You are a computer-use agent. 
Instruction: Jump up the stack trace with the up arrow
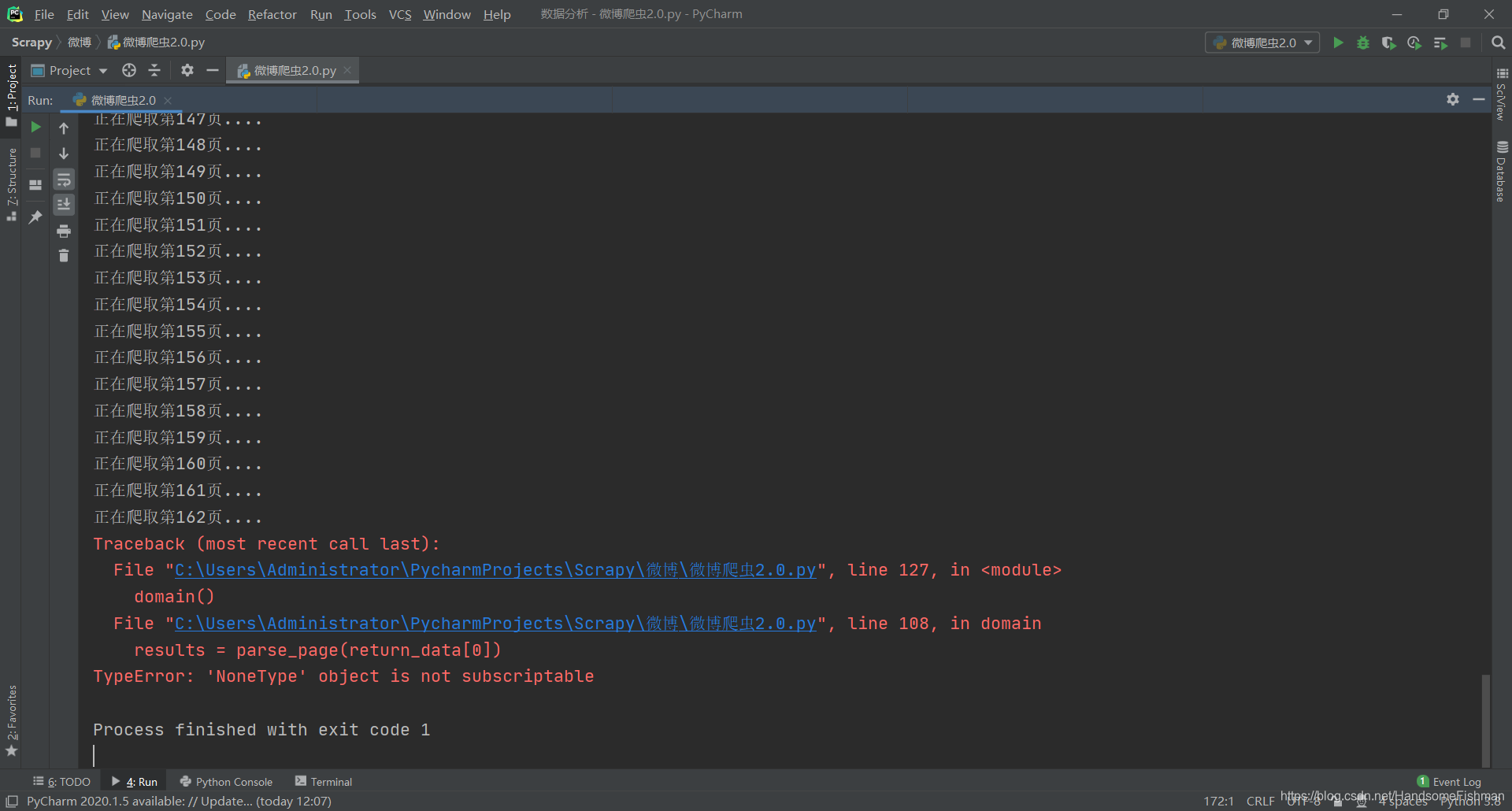point(64,128)
